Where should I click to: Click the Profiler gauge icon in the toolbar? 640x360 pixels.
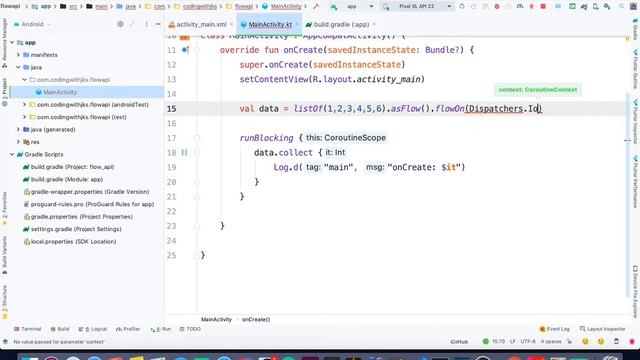[x=520, y=7]
